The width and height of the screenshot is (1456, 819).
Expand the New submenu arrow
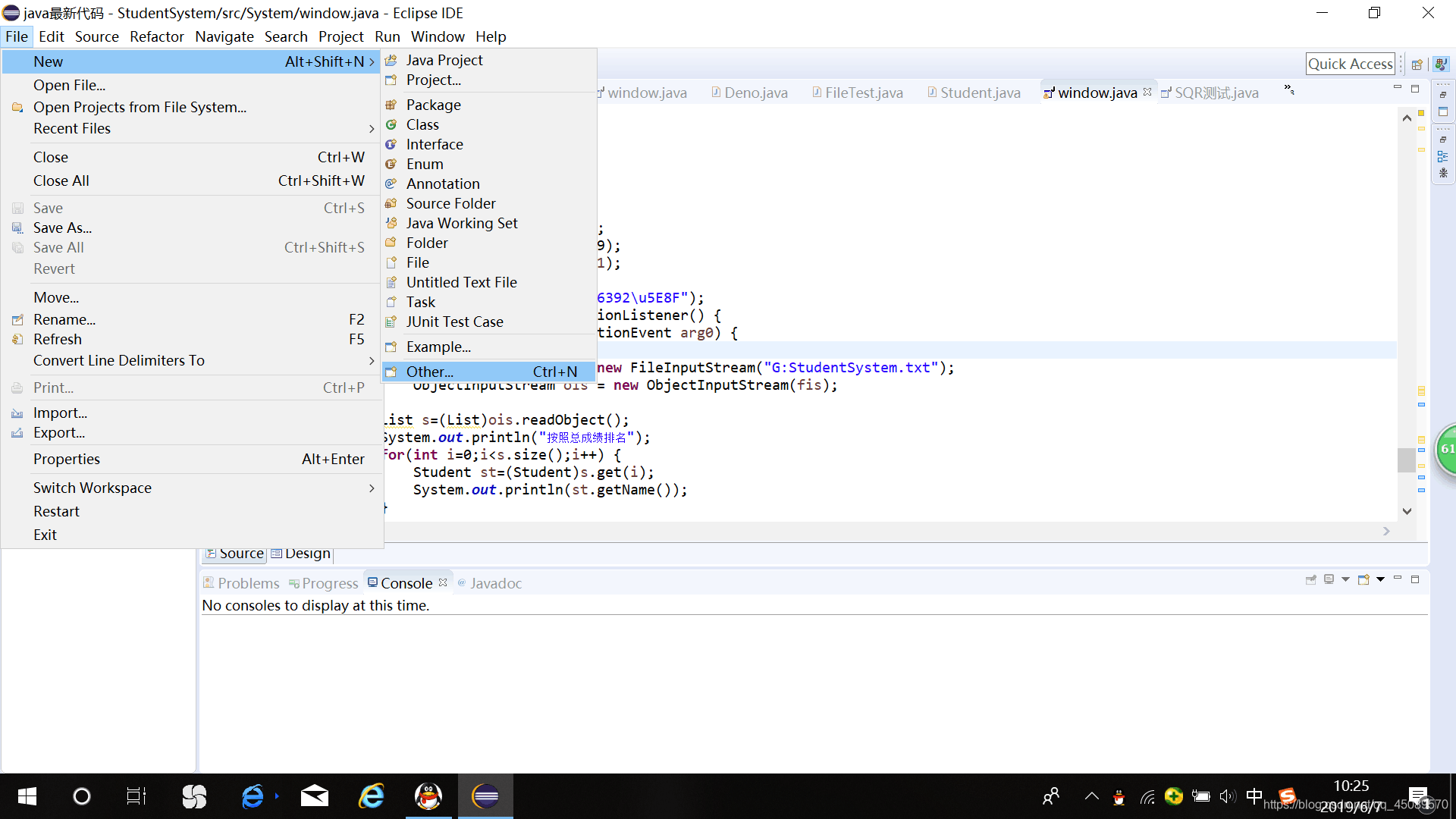(370, 60)
